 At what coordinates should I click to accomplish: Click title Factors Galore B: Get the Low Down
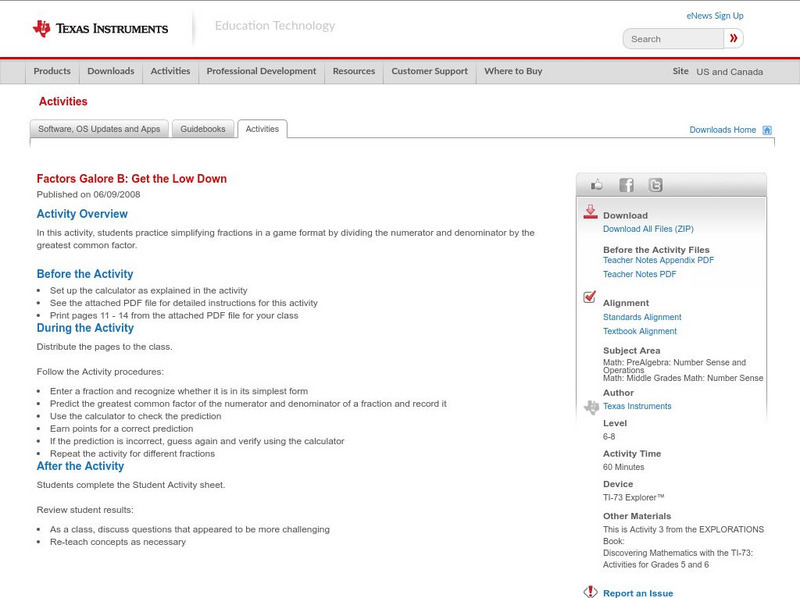coord(132,179)
